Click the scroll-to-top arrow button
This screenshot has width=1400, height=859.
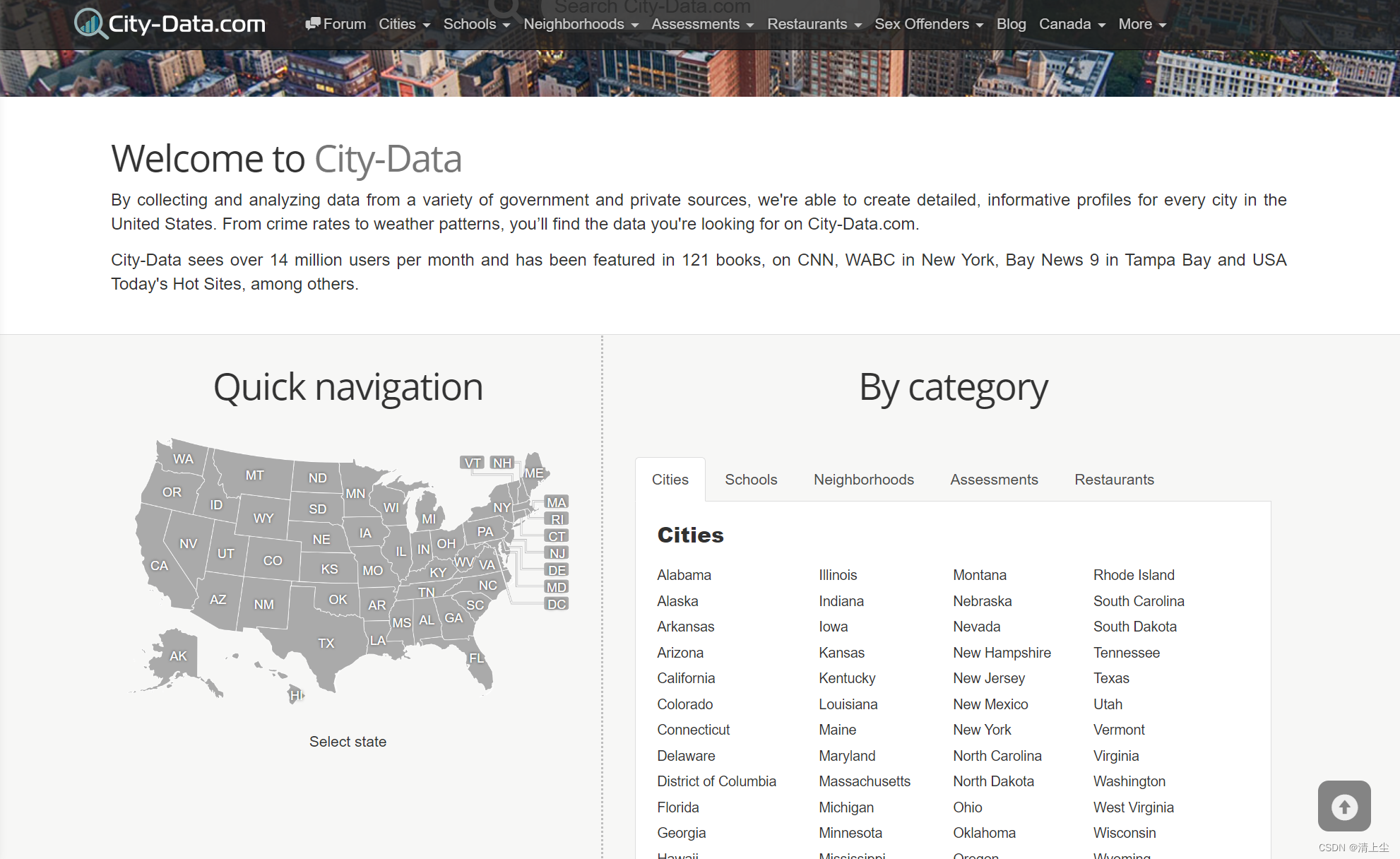coord(1344,806)
